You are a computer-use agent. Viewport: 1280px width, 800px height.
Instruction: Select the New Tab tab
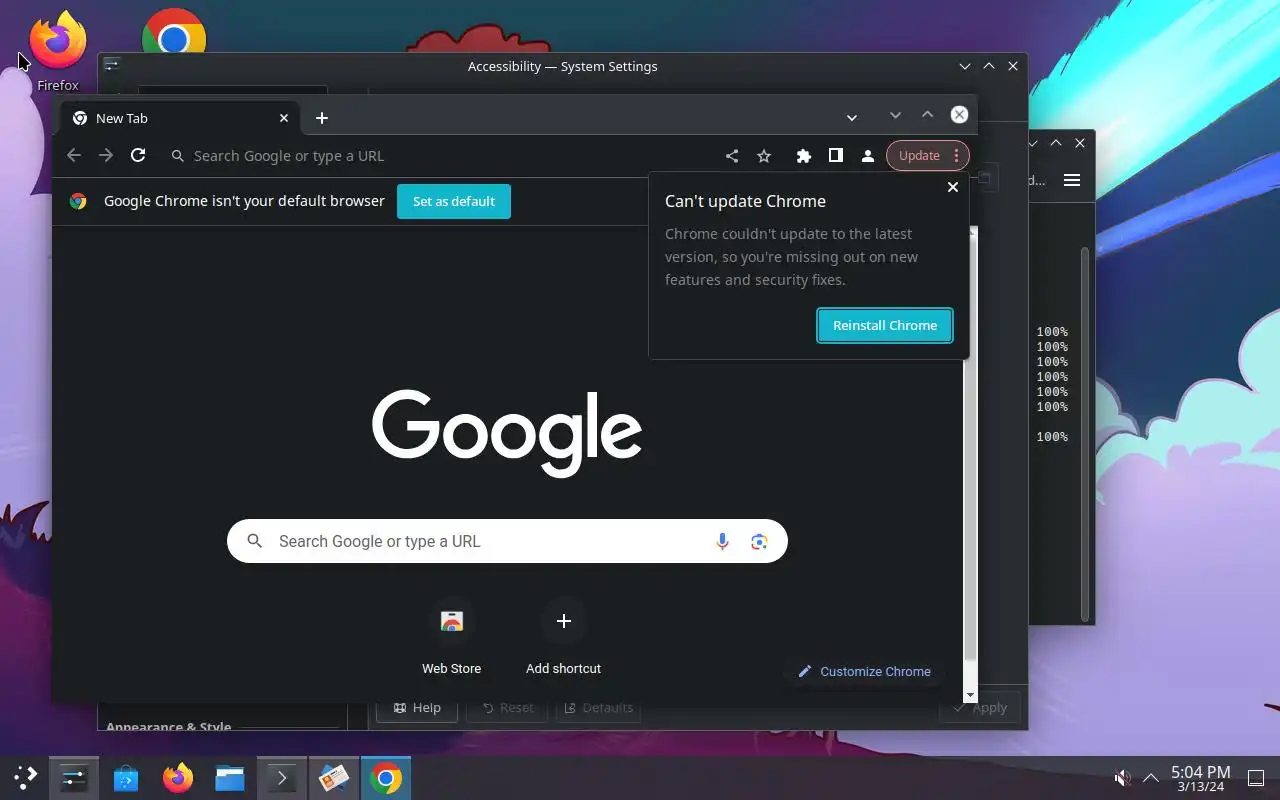180,118
